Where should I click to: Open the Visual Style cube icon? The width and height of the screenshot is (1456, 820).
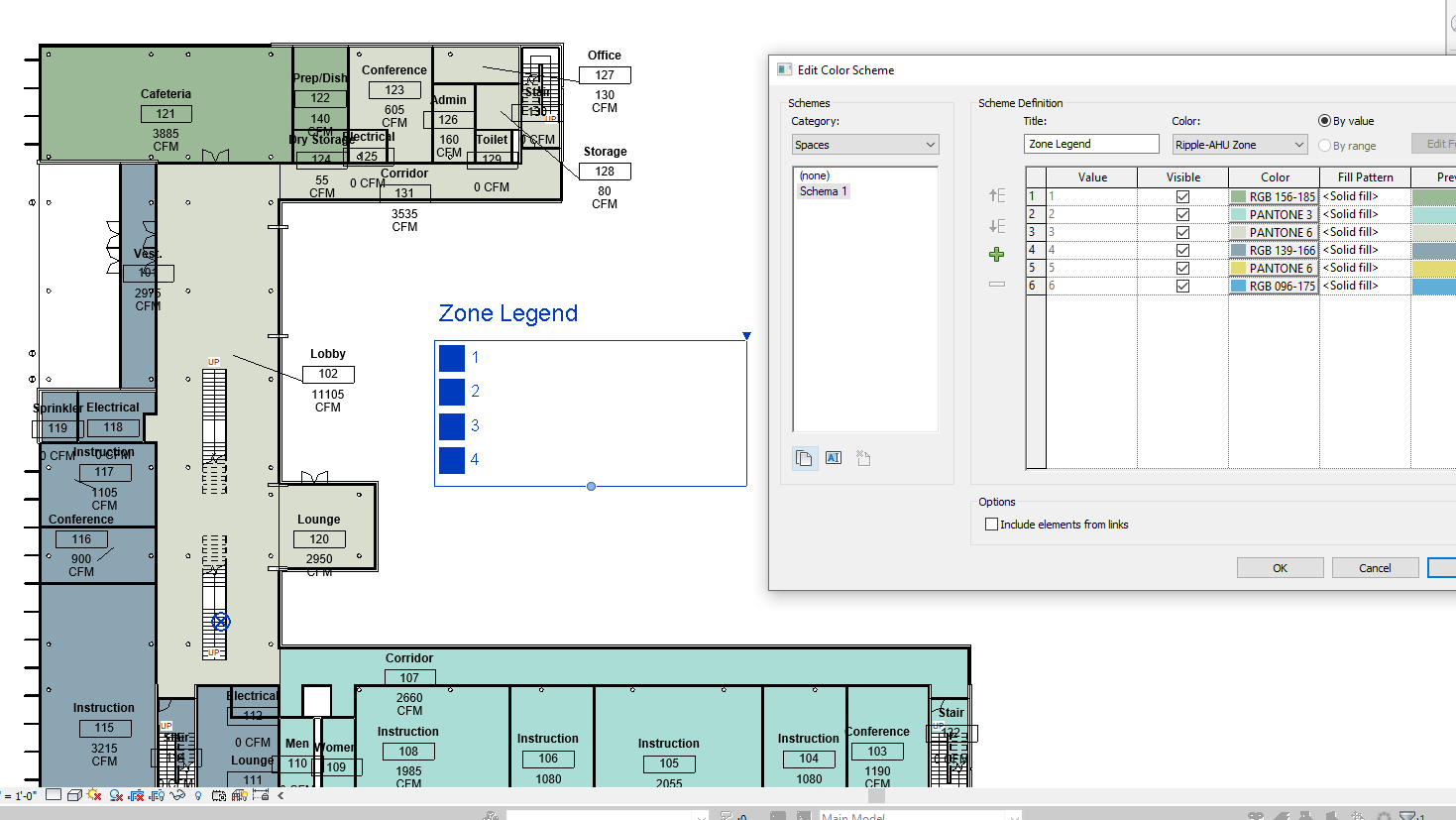click(x=74, y=795)
